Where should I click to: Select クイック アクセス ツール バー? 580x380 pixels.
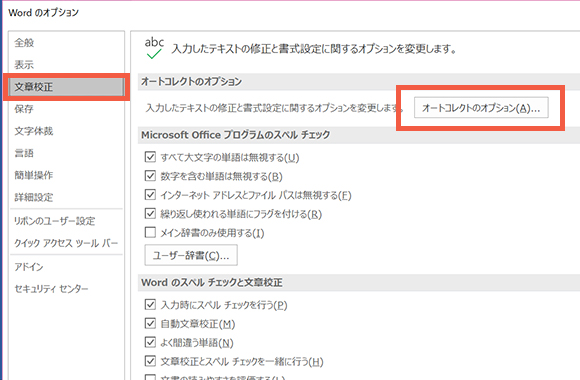(66, 243)
